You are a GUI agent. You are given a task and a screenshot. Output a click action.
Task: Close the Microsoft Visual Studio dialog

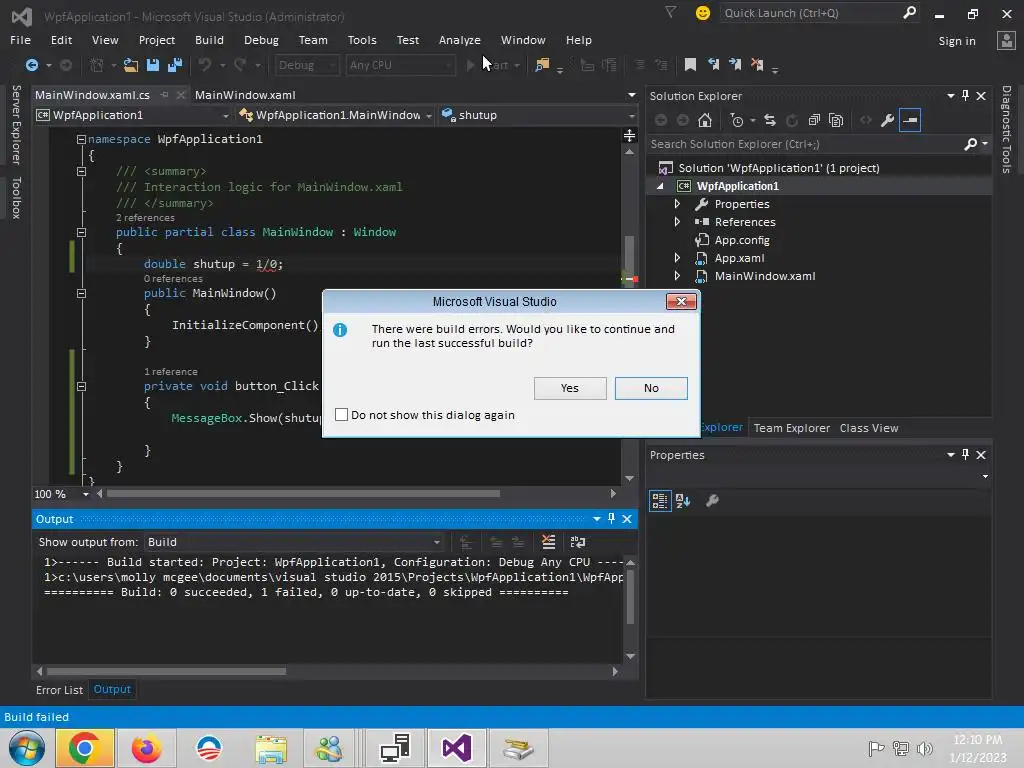click(x=681, y=301)
